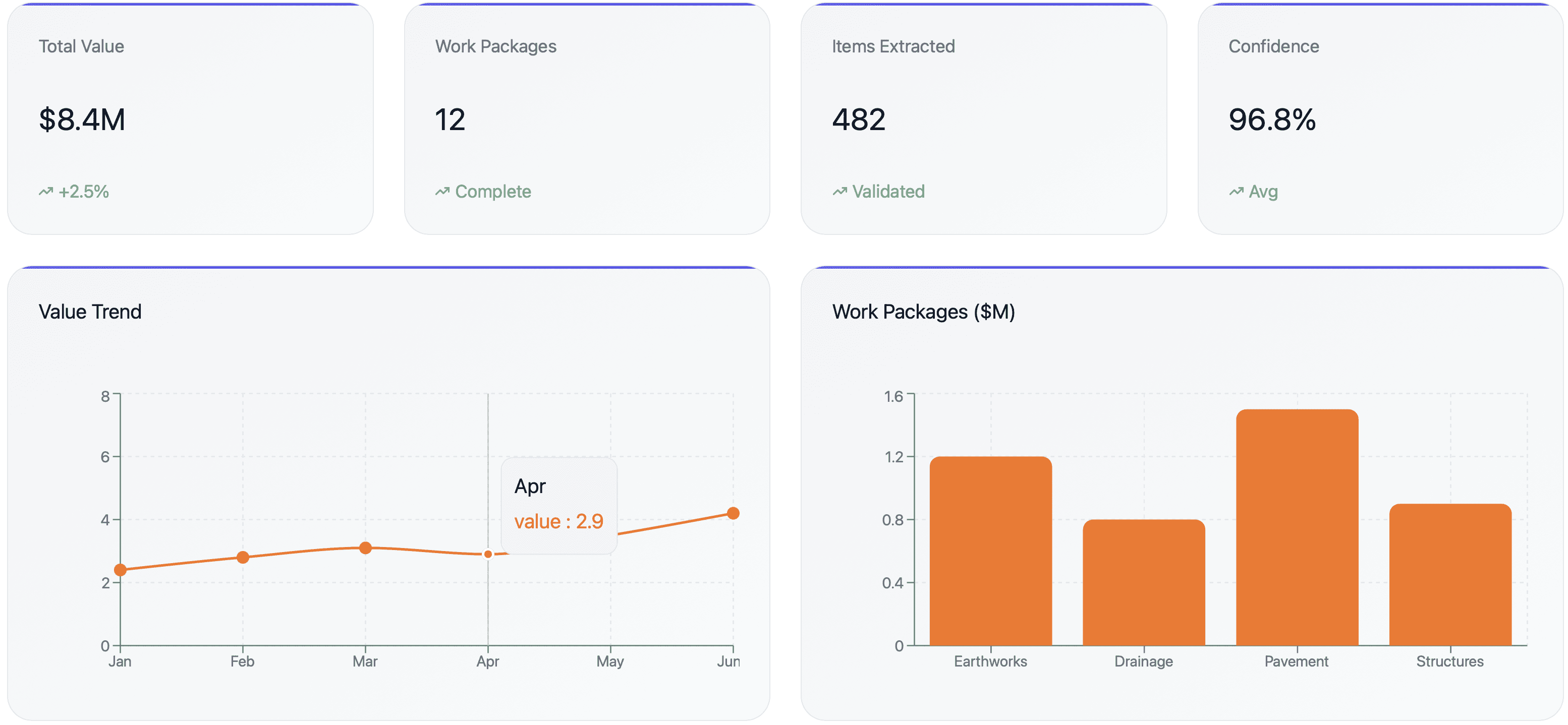Click the Jun data point marker

(733, 513)
